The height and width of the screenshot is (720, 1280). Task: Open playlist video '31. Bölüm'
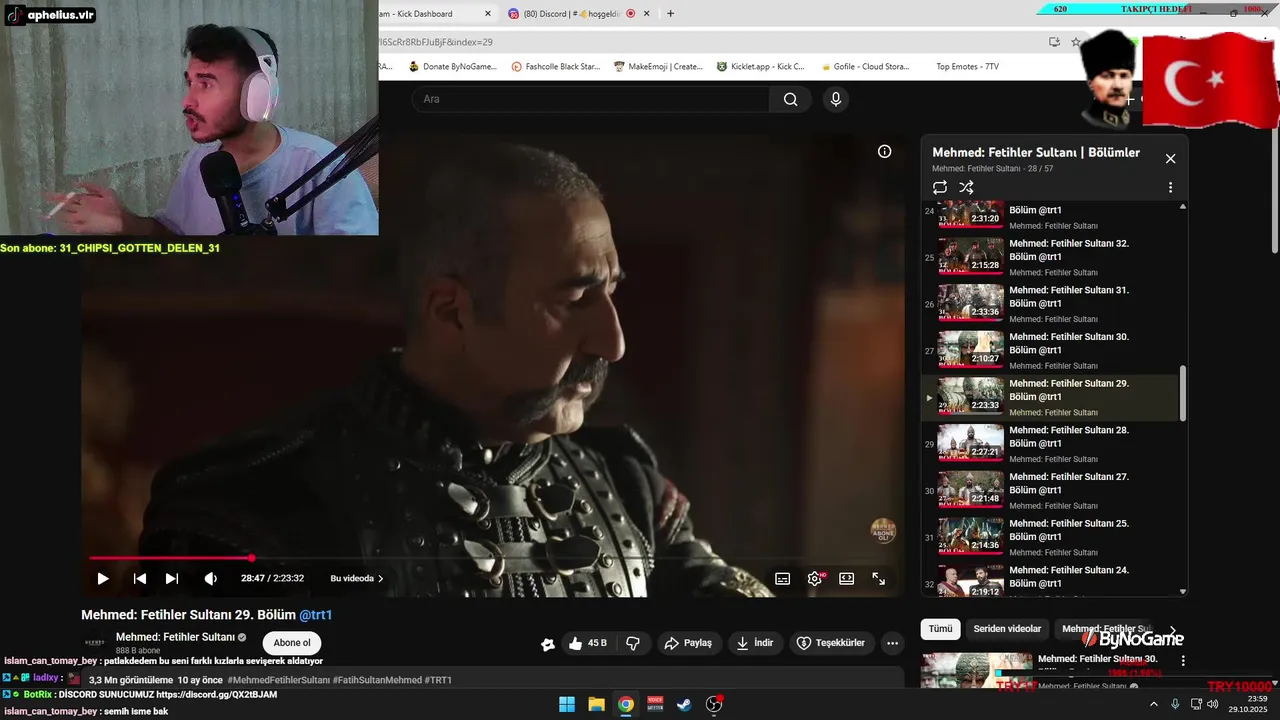click(x=1051, y=304)
